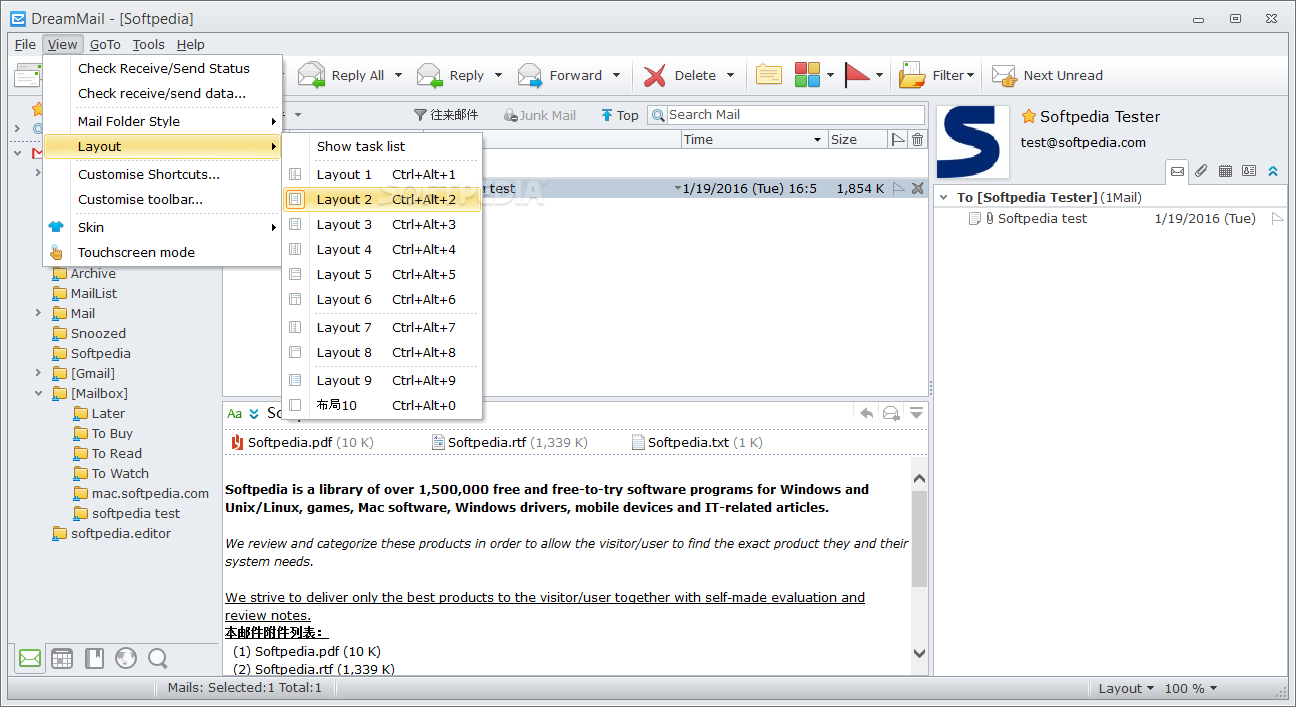
Task: Select the To Watch folder
Action: pos(111,473)
